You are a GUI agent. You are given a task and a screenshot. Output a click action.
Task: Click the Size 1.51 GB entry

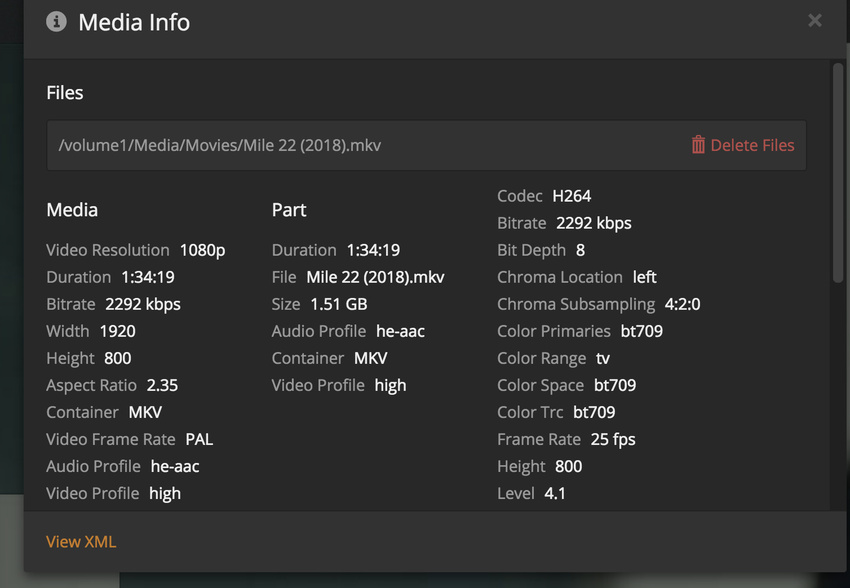click(x=319, y=304)
